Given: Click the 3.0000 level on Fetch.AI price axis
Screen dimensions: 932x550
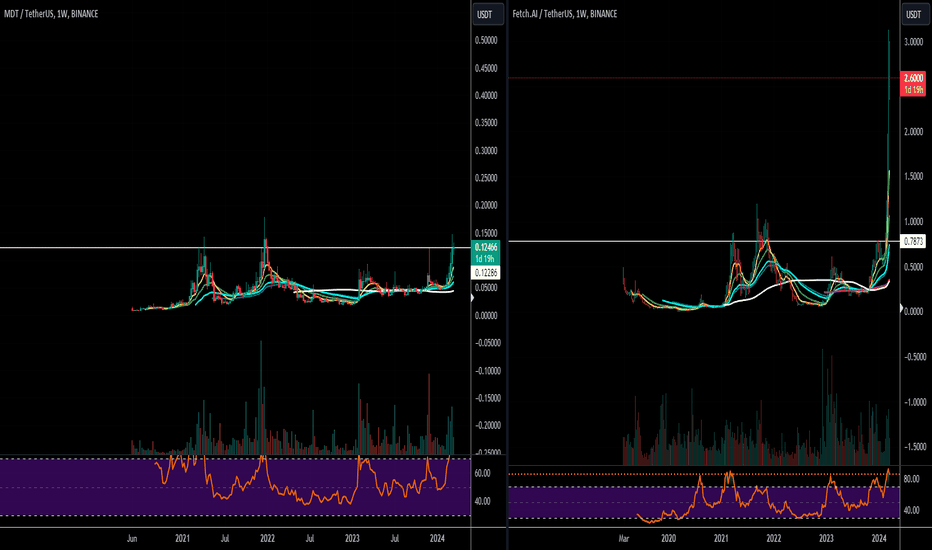Looking at the screenshot, I should pyautogui.click(x=914, y=42).
